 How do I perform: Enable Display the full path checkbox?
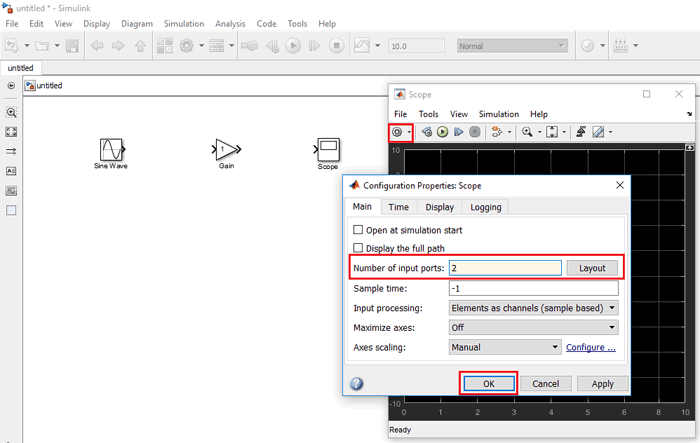[358, 247]
